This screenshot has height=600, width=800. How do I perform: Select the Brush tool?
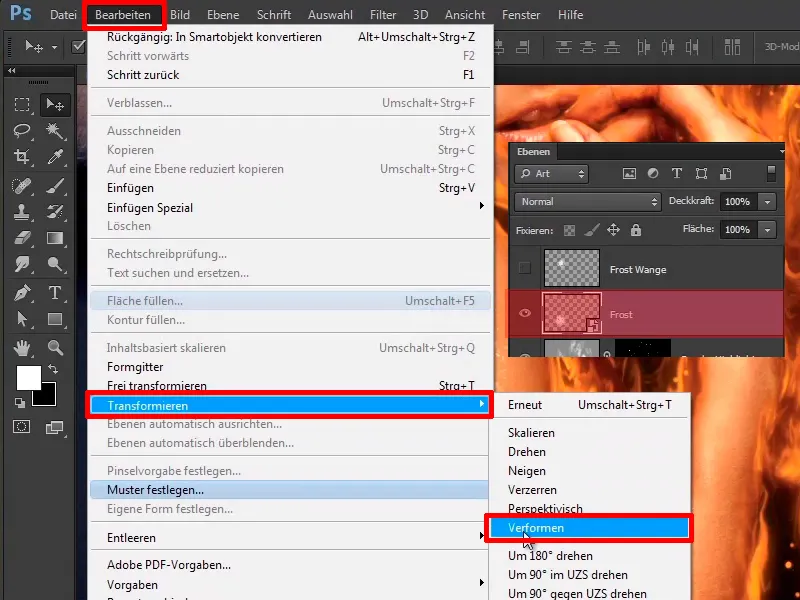[55, 186]
